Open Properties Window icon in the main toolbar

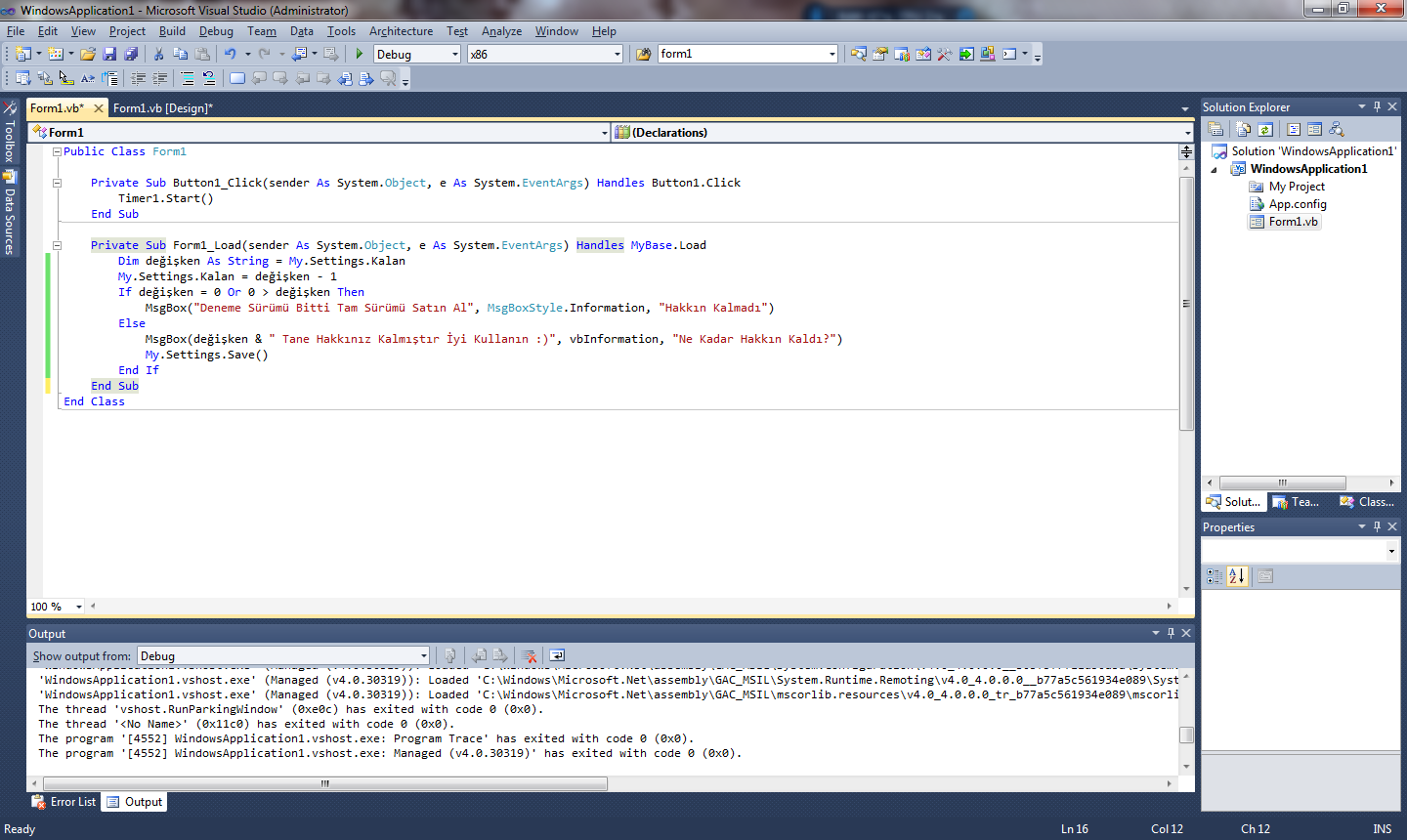pos(880,54)
